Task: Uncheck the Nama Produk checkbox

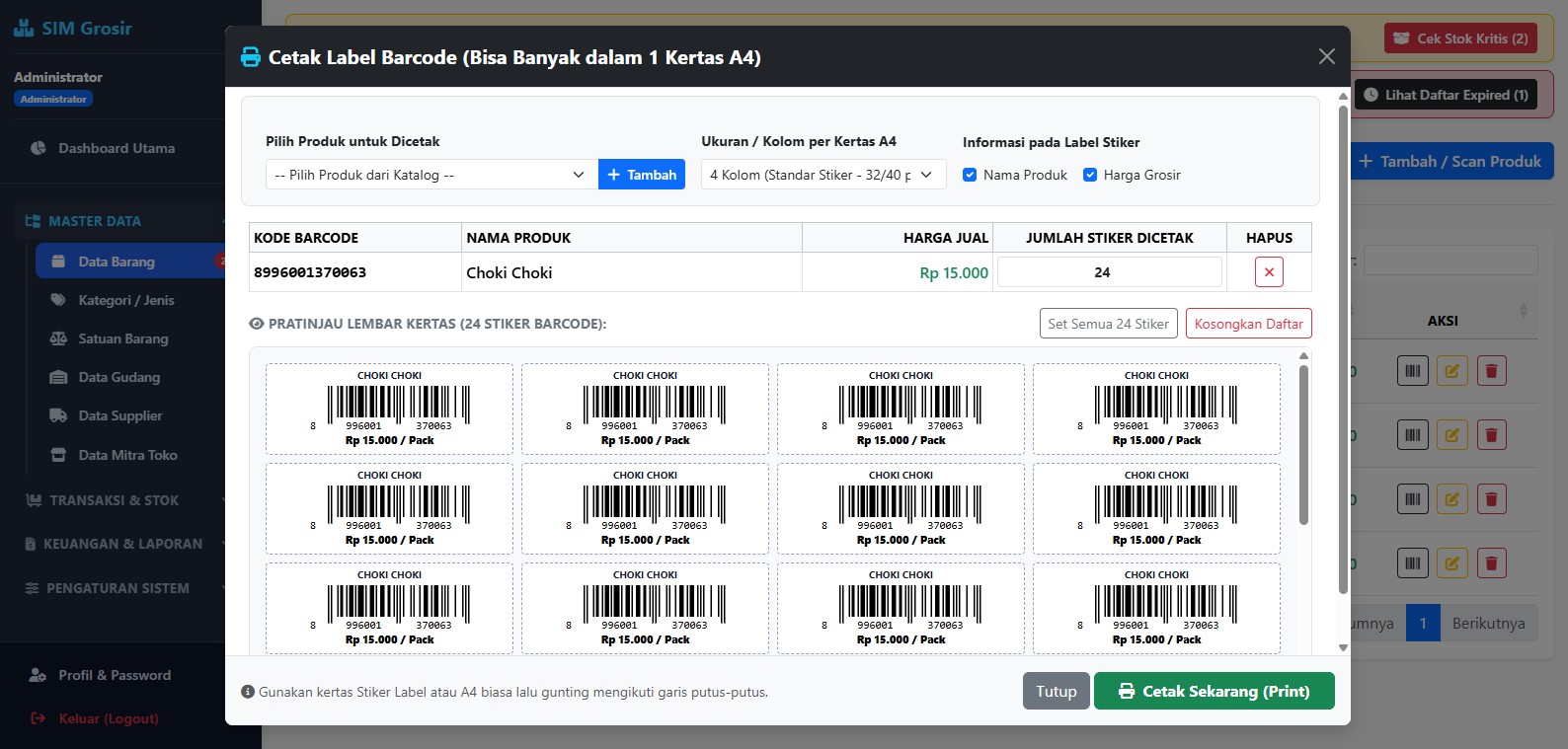Action: click(970, 175)
